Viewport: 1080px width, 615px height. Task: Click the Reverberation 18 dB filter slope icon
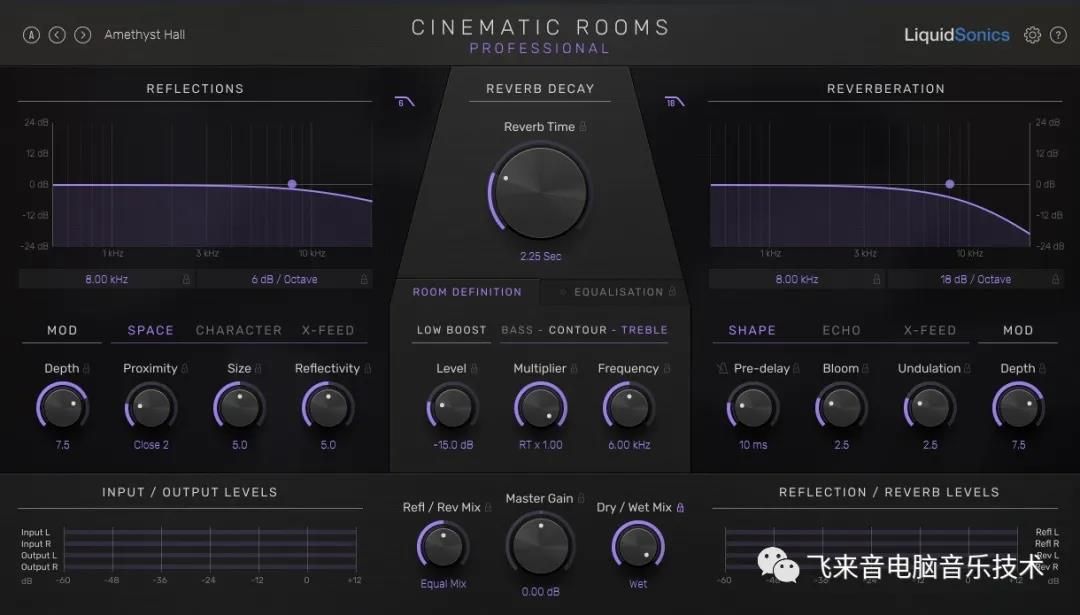click(674, 103)
